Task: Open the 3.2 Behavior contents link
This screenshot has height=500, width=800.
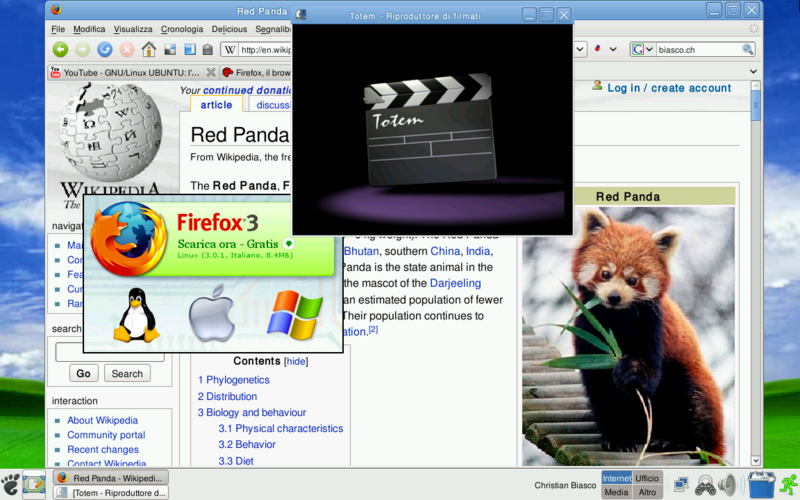Action: 247,444
